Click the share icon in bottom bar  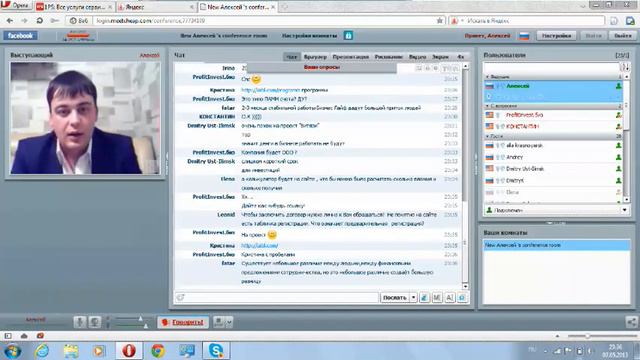631,322
